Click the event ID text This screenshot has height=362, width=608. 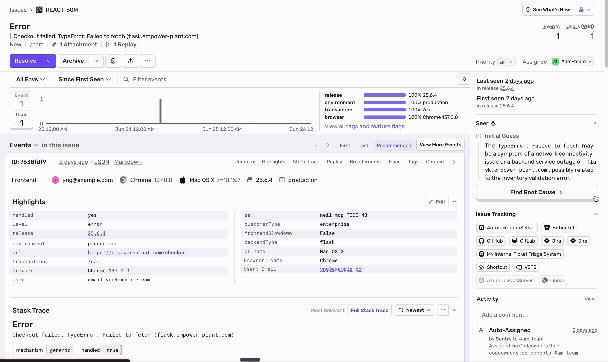tap(29, 162)
